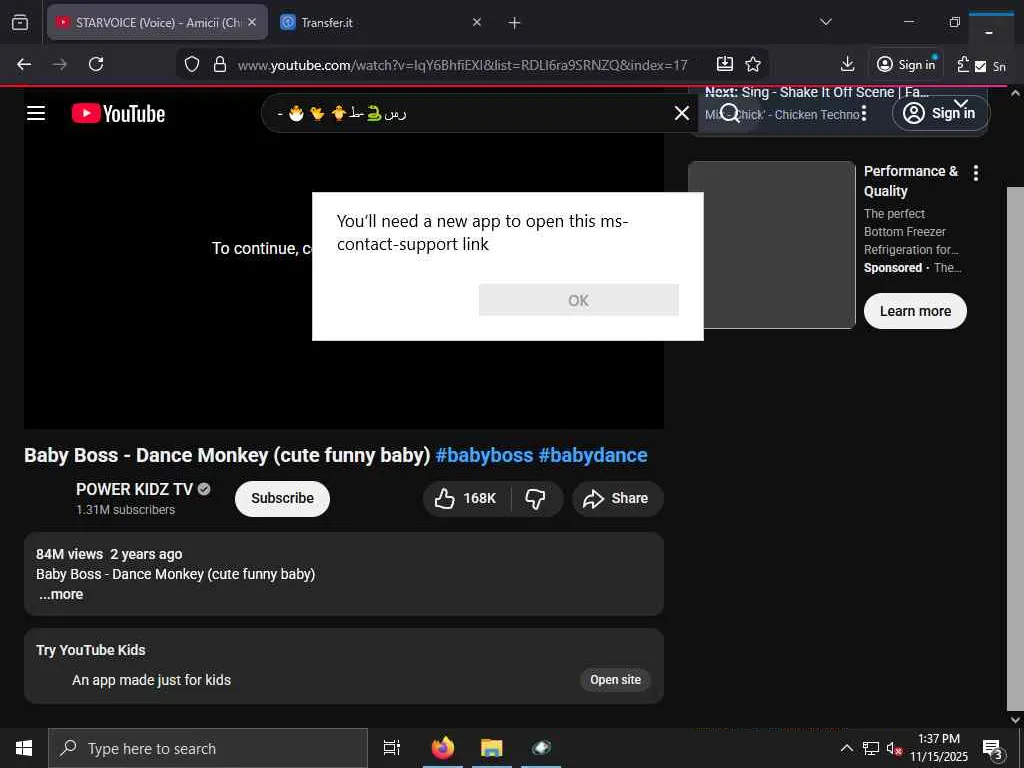Open the network tray icon
Image resolution: width=1024 pixels, height=768 pixels.
click(871, 748)
